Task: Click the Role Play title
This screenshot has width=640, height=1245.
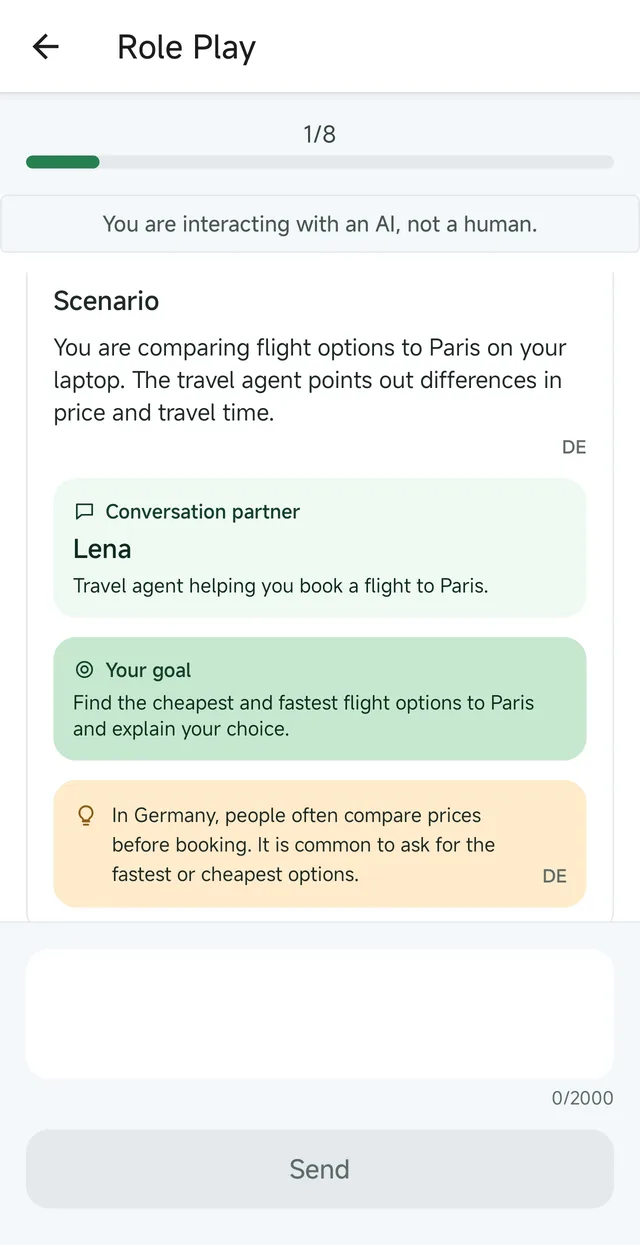Action: click(186, 47)
